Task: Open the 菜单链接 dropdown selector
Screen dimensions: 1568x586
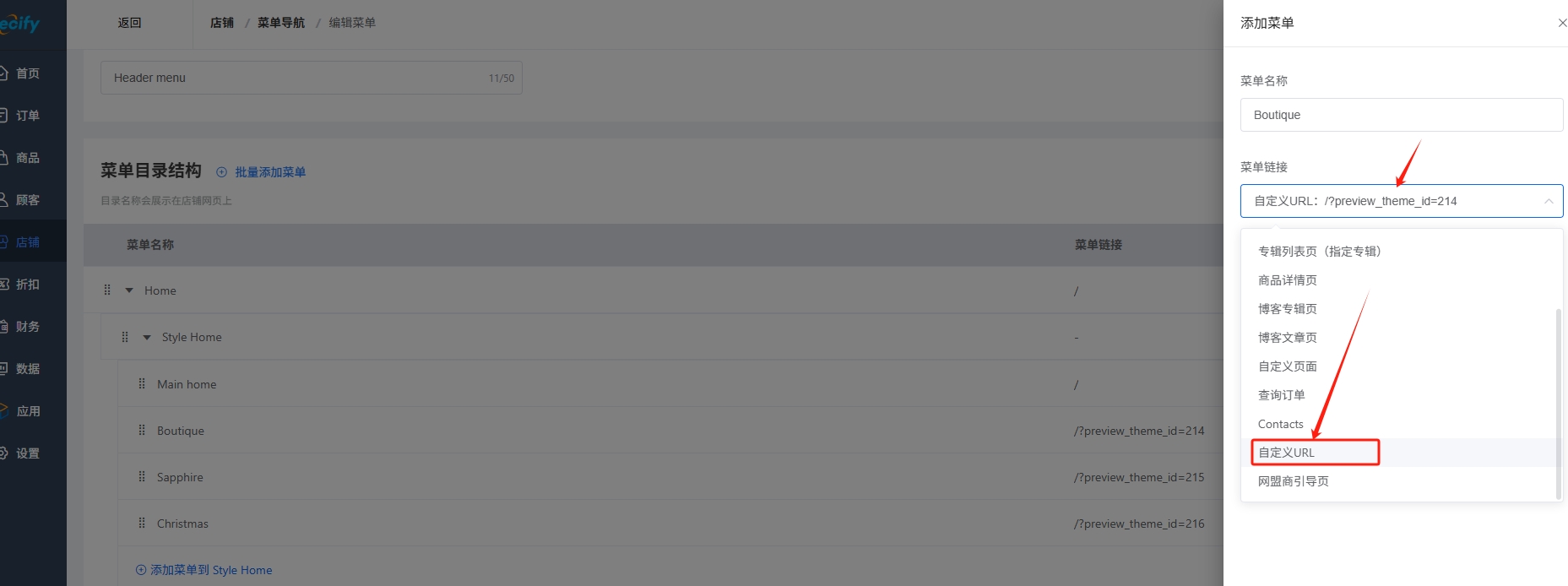Action: (1401, 201)
